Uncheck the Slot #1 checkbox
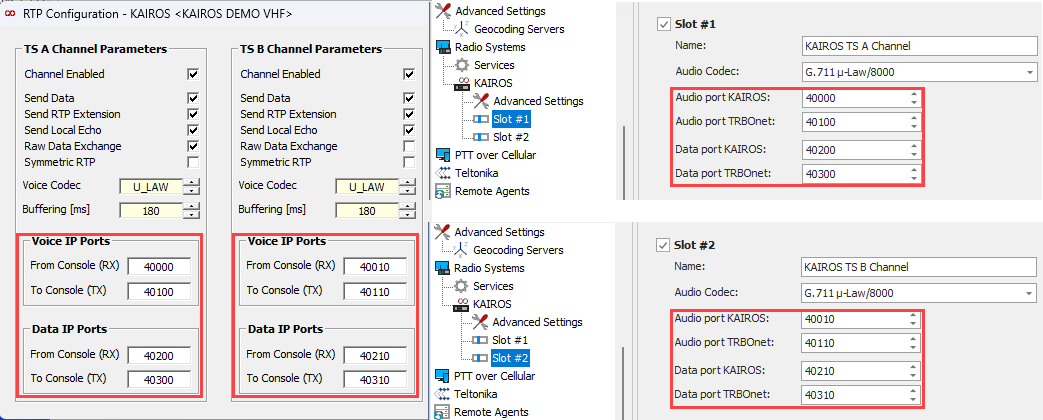The image size is (1043, 420). point(664,24)
